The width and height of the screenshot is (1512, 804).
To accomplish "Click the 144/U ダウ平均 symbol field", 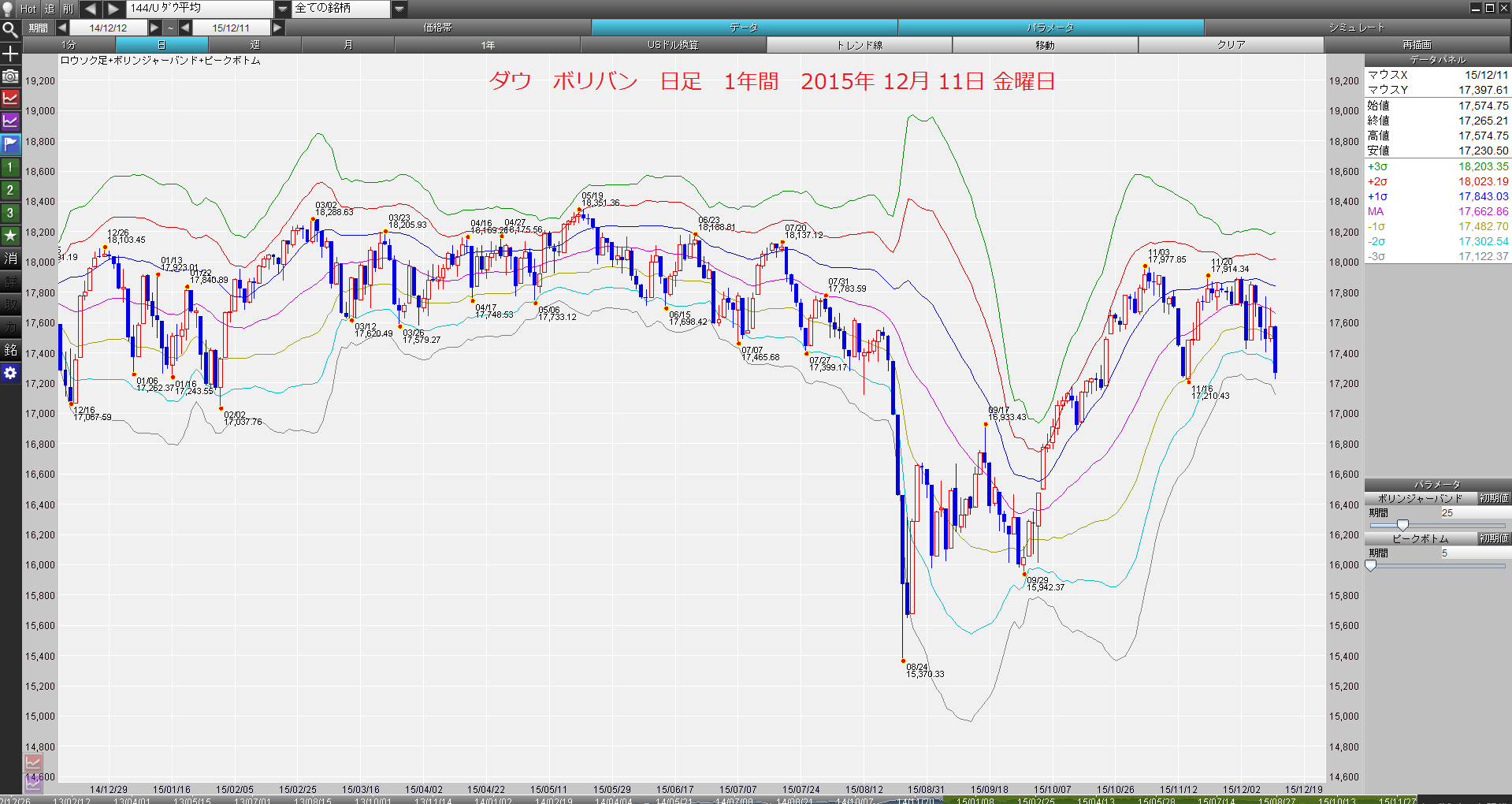I will click(x=200, y=9).
